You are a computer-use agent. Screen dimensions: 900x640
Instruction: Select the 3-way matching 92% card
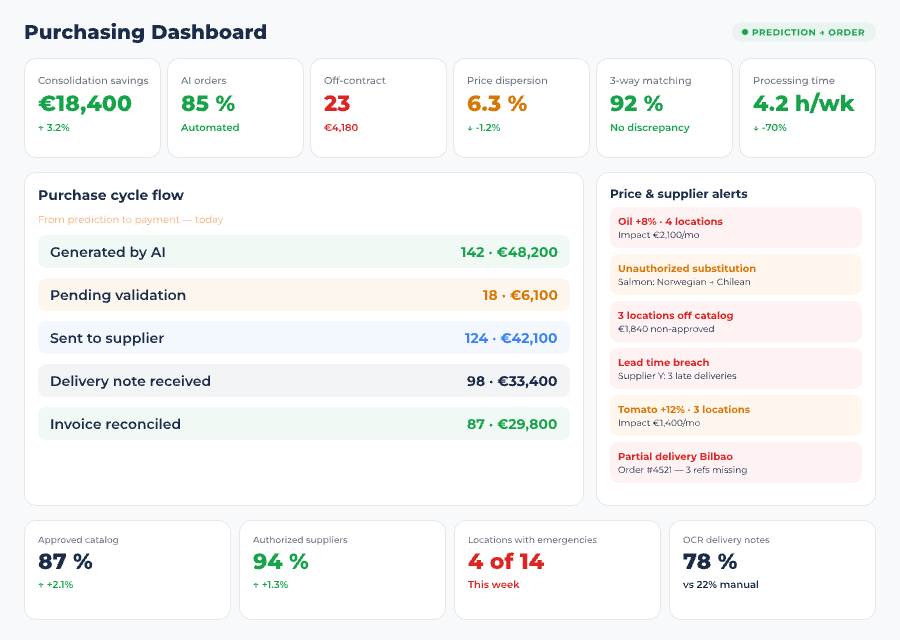[664, 108]
